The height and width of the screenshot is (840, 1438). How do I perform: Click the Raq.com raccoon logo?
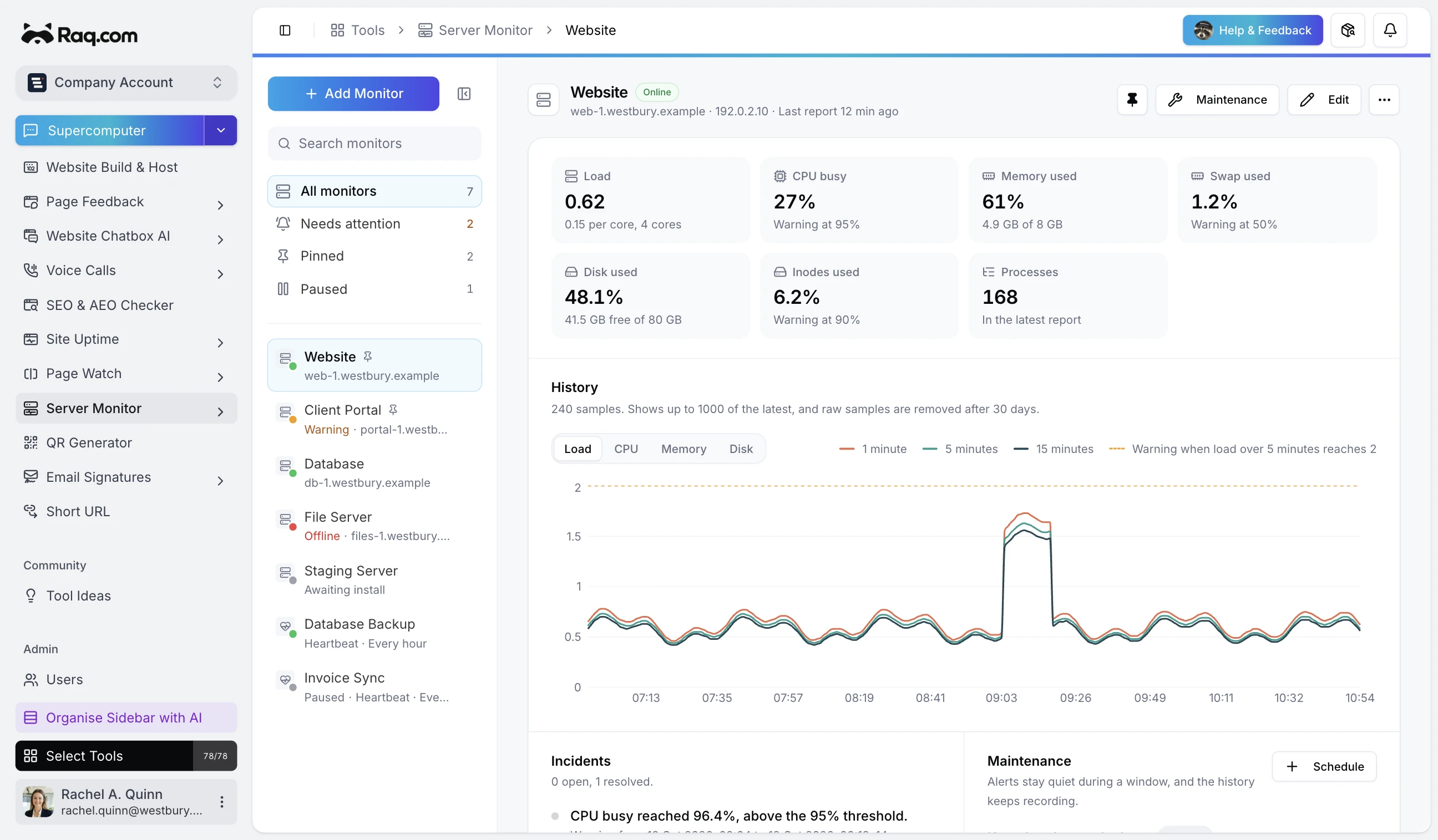tap(79, 34)
